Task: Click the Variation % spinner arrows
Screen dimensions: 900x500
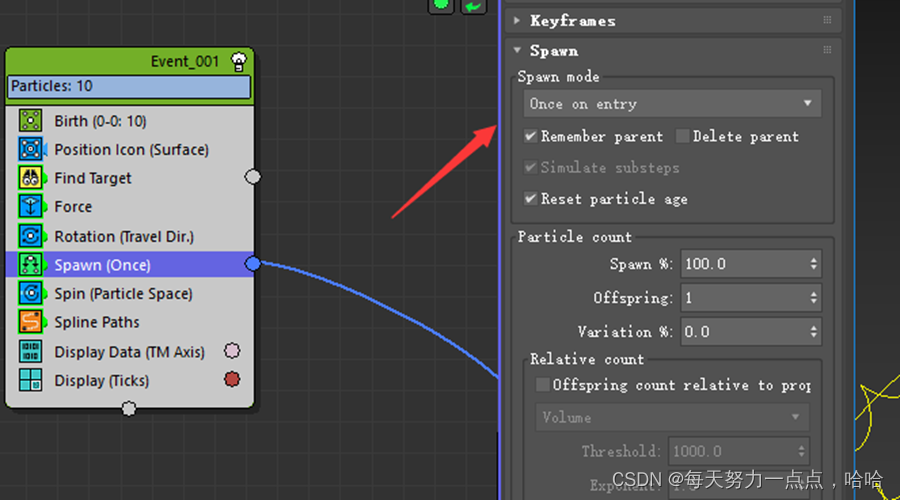Action: (813, 332)
